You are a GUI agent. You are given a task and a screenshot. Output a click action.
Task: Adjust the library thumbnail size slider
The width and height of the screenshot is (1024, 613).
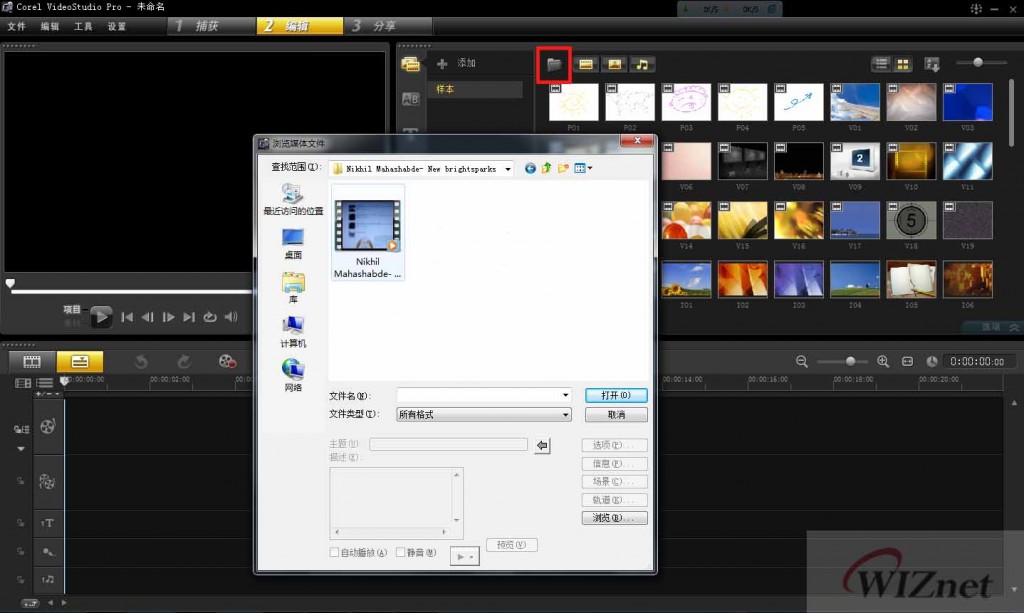pos(977,63)
